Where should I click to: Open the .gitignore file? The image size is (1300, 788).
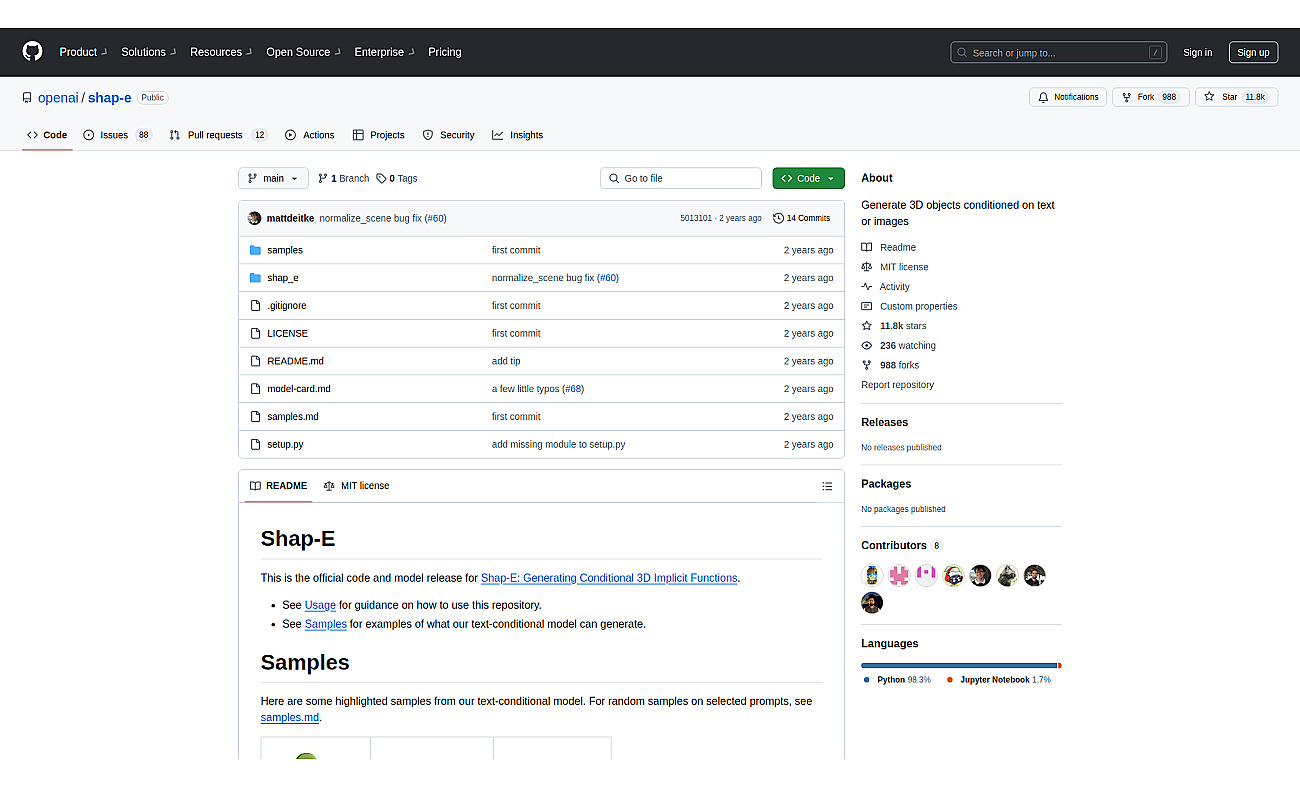pyautogui.click(x=287, y=306)
